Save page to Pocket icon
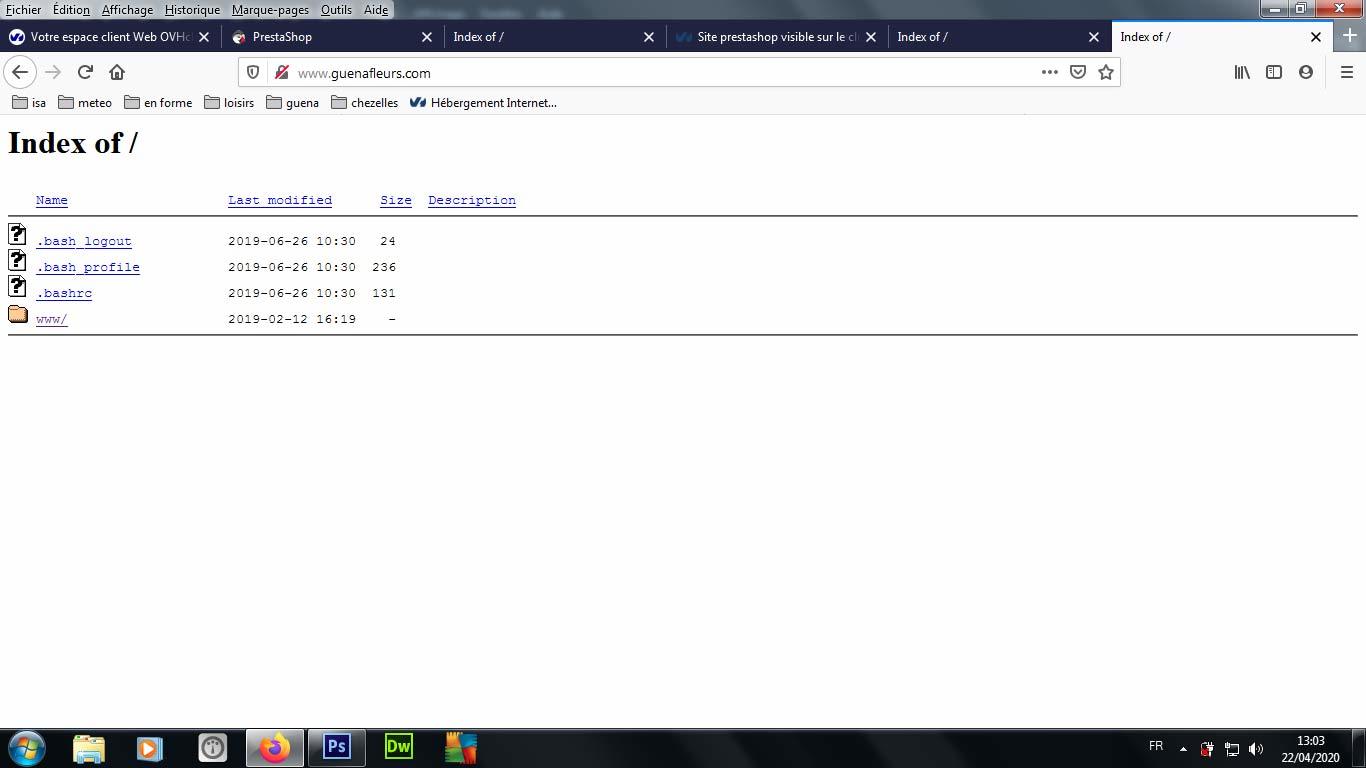This screenshot has width=1366, height=768. (x=1078, y=72)
